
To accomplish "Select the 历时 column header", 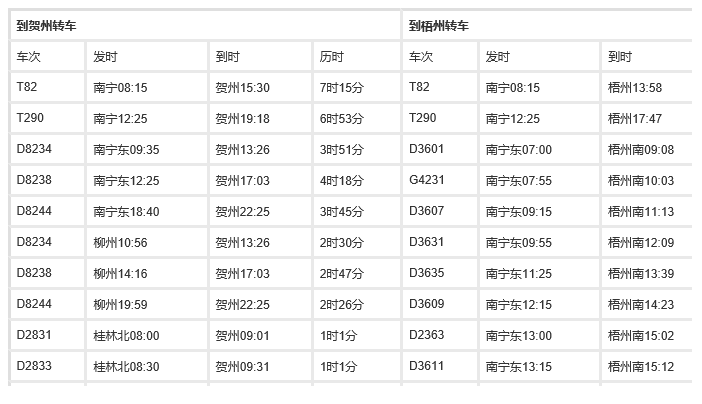I will click(x=331, y=57).
